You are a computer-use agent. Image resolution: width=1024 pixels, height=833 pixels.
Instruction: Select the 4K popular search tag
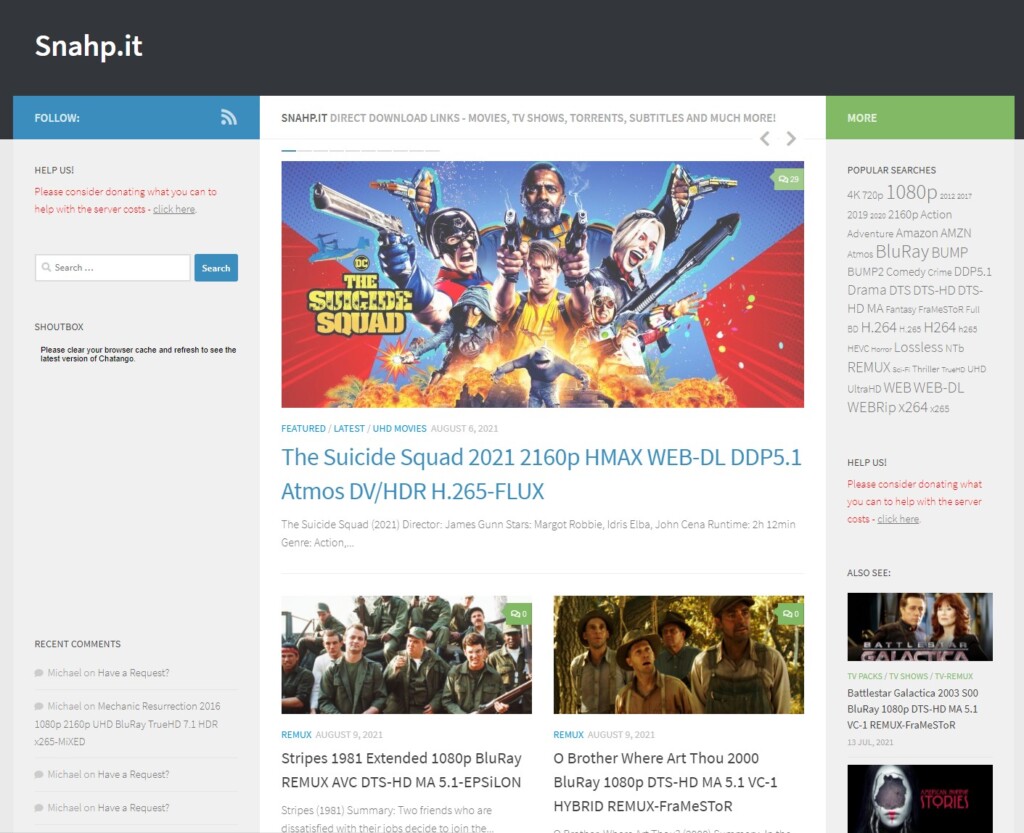point(854,195)
